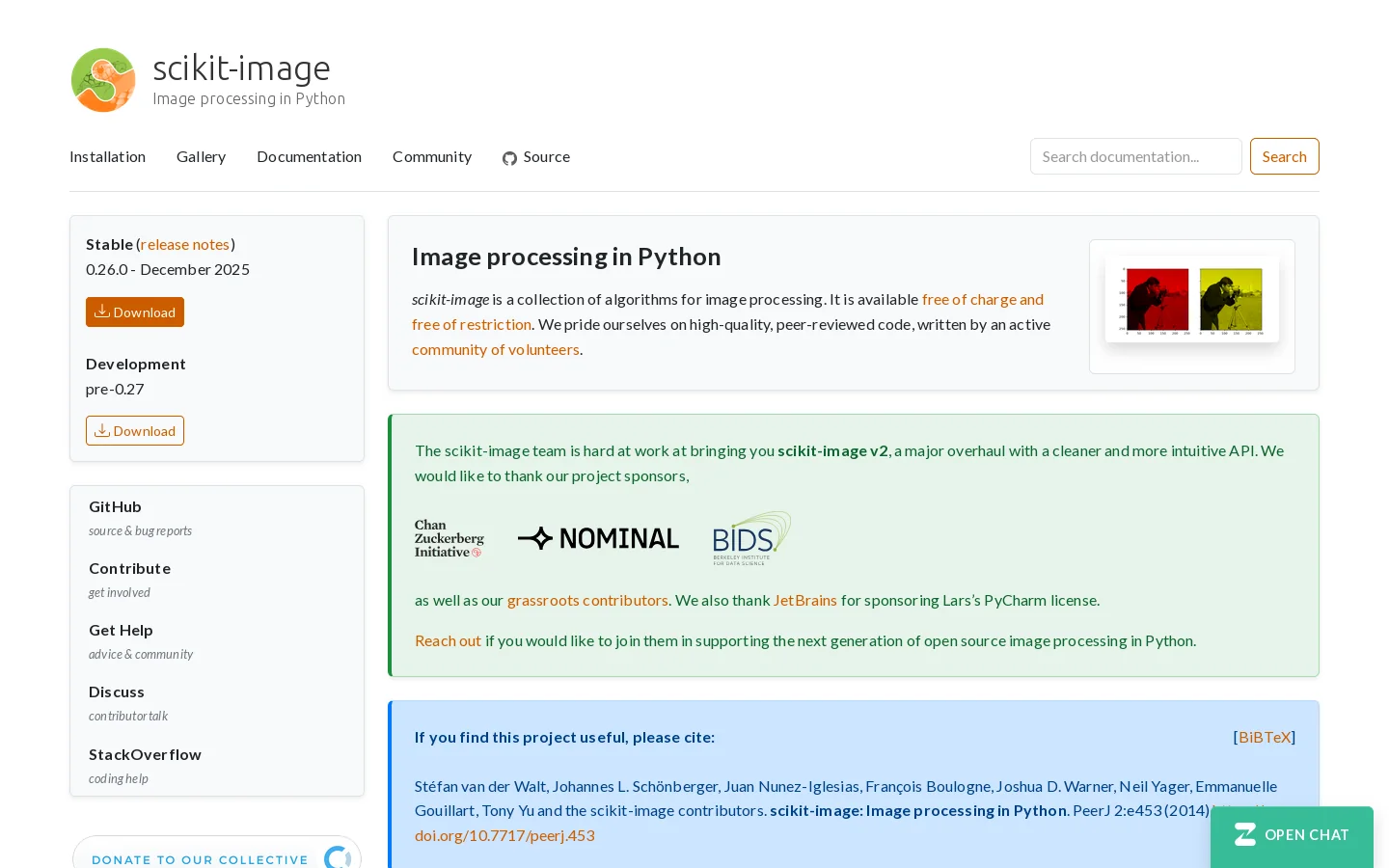Open the Installation menu item

pyautogui.click(x=108, y=157)
